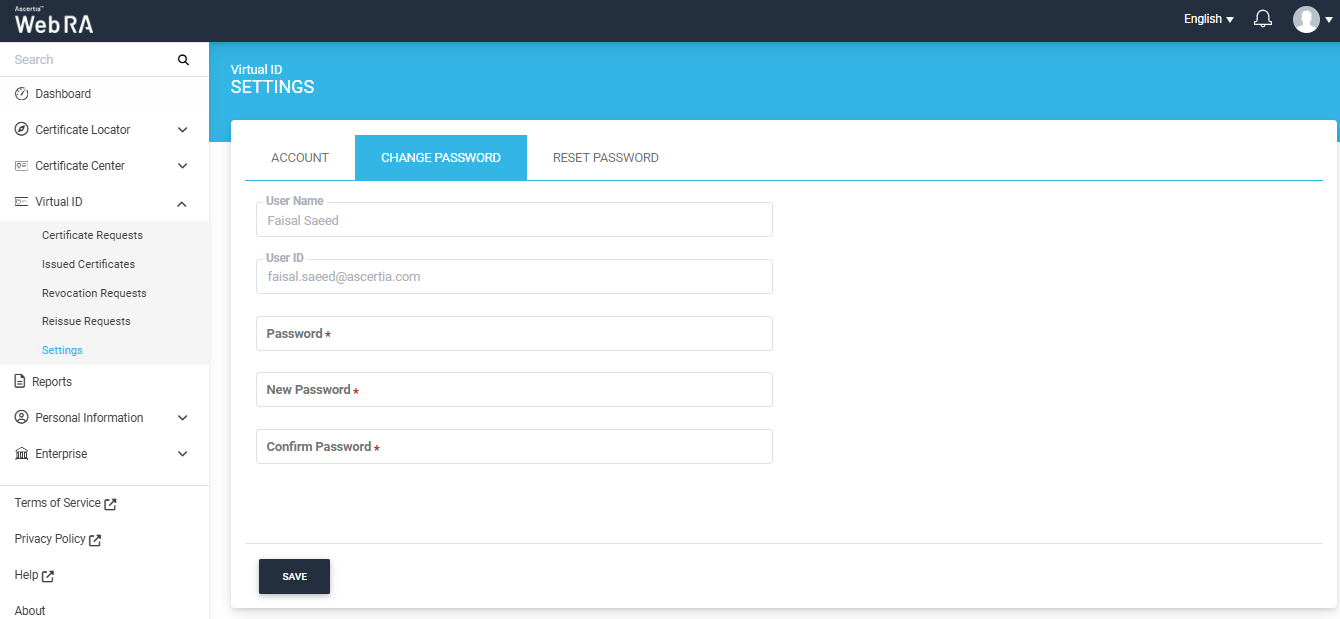
Task: Expand Personal Information chevron
Action: (x=182, y=418)
